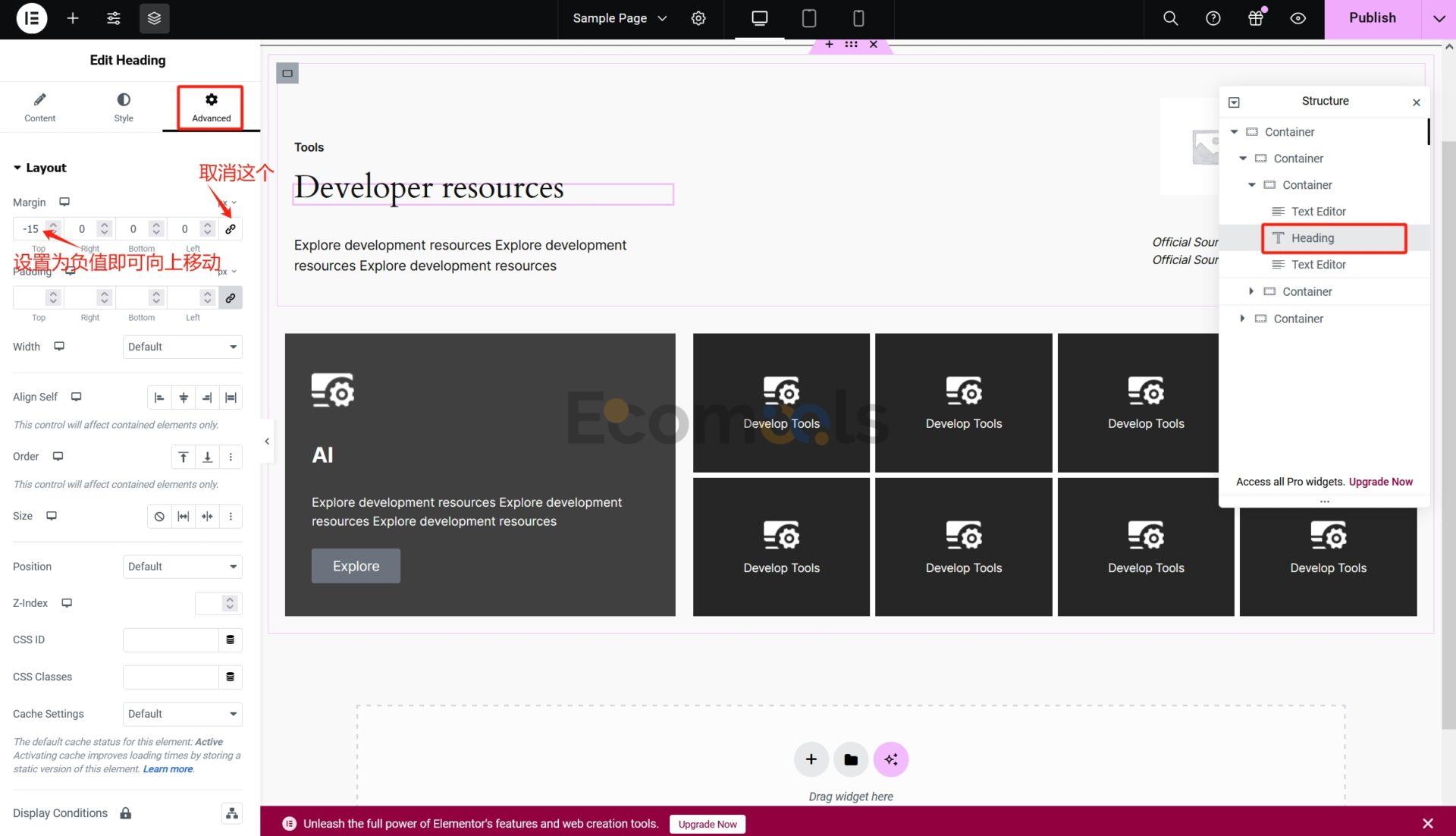
Task: Click the CSS ID text field
Action: (x=171, y=640)
